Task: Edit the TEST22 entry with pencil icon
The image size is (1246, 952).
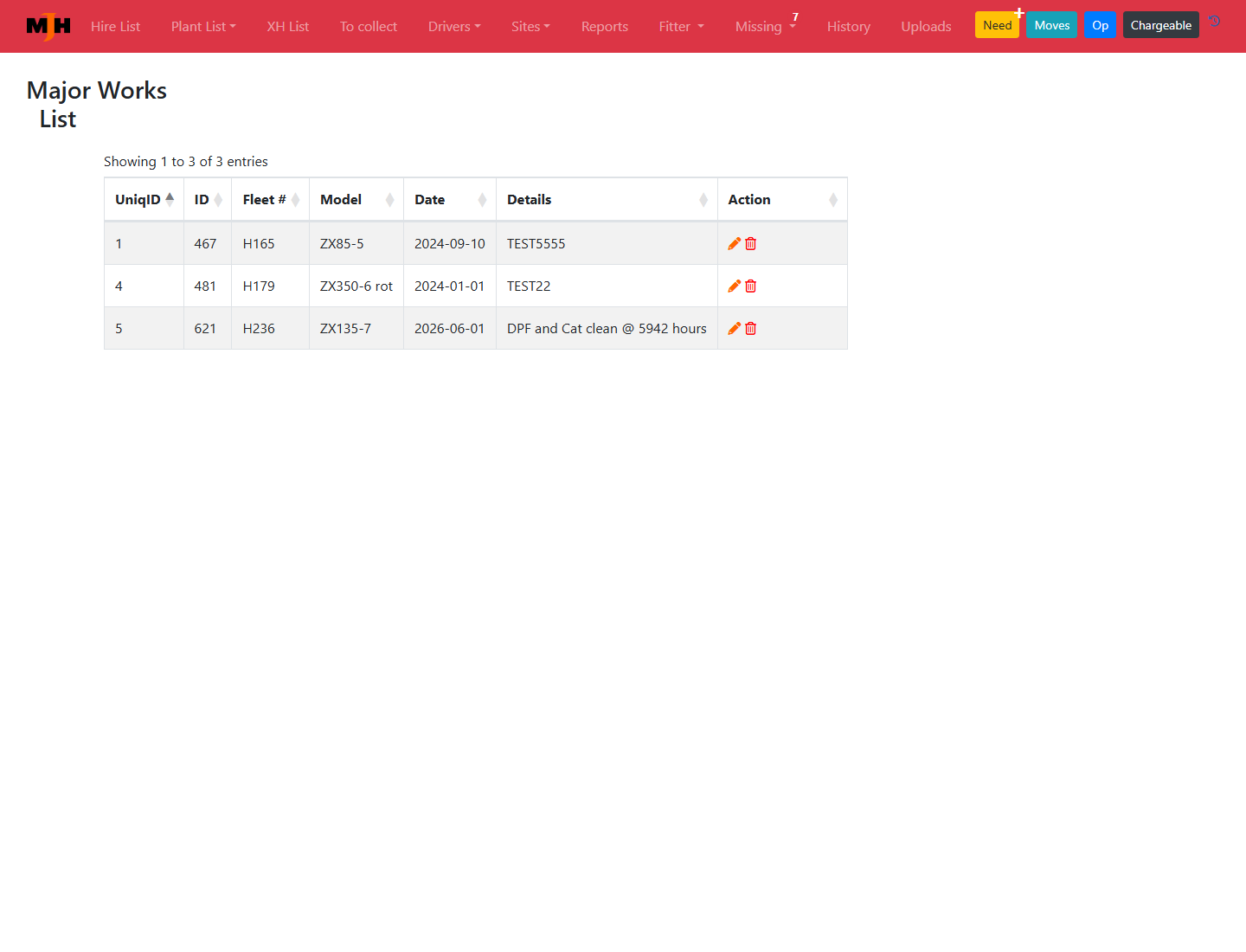Action: point(734,286)
